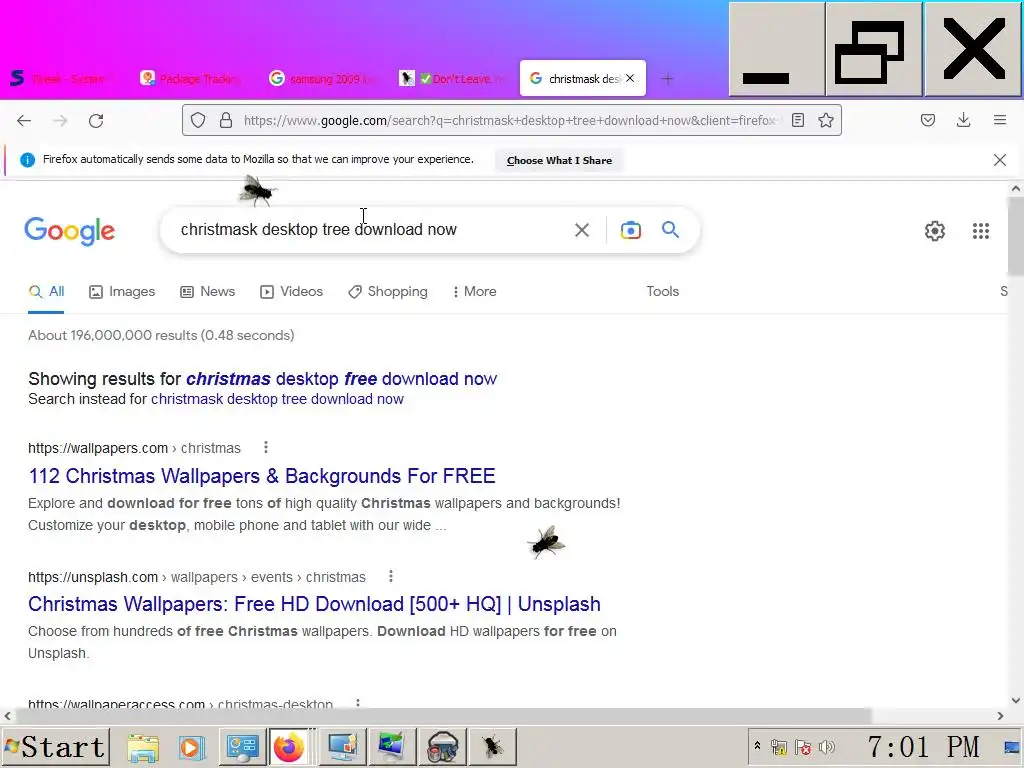Open the Firefox downloads panel
Image resolution: width=1024 pixels, height=768 pixels.
pyautogui.click(x=963, y=120)
